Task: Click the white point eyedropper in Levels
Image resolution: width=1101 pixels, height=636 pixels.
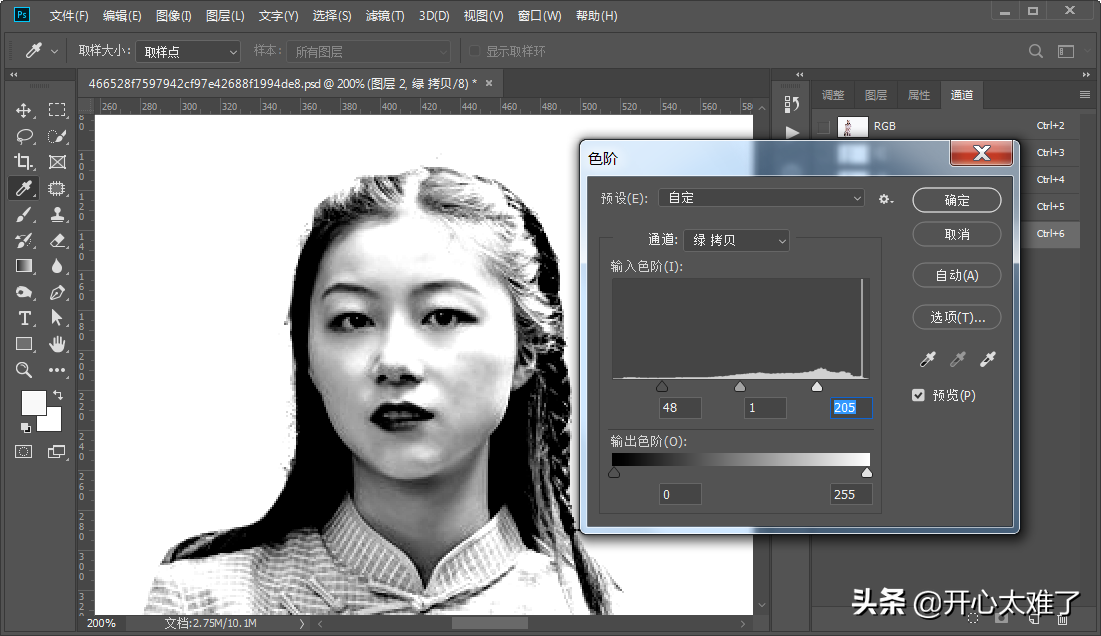Action: coord(988,359)
